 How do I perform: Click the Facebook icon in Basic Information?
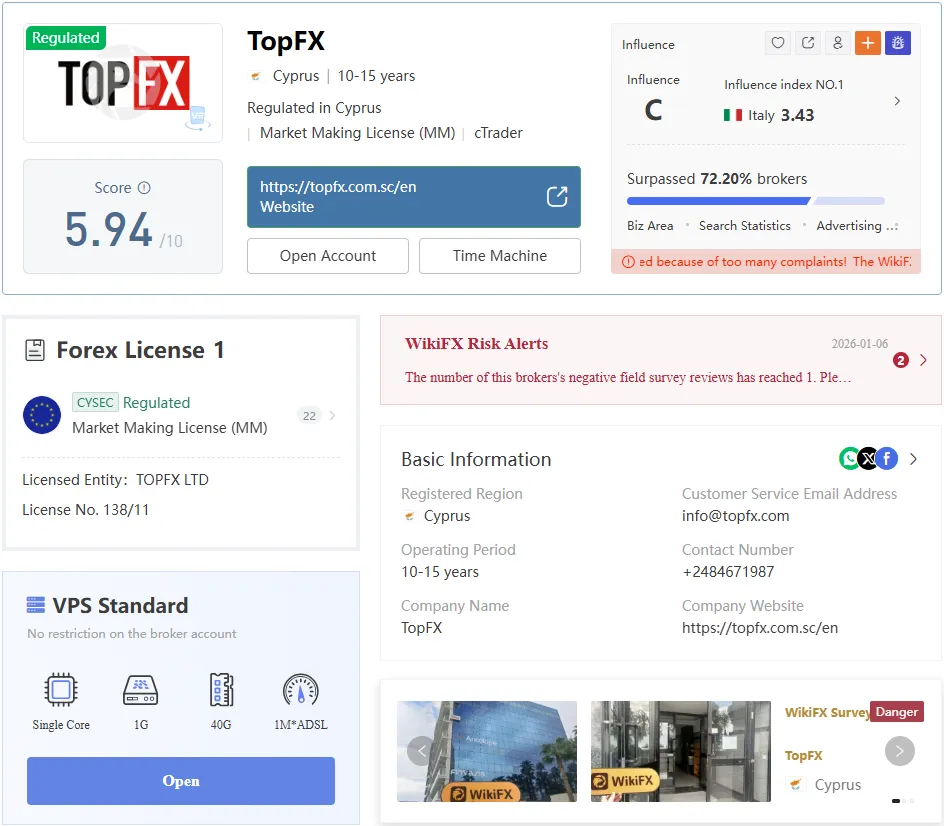pyautogui.click(x=887, y=459)
